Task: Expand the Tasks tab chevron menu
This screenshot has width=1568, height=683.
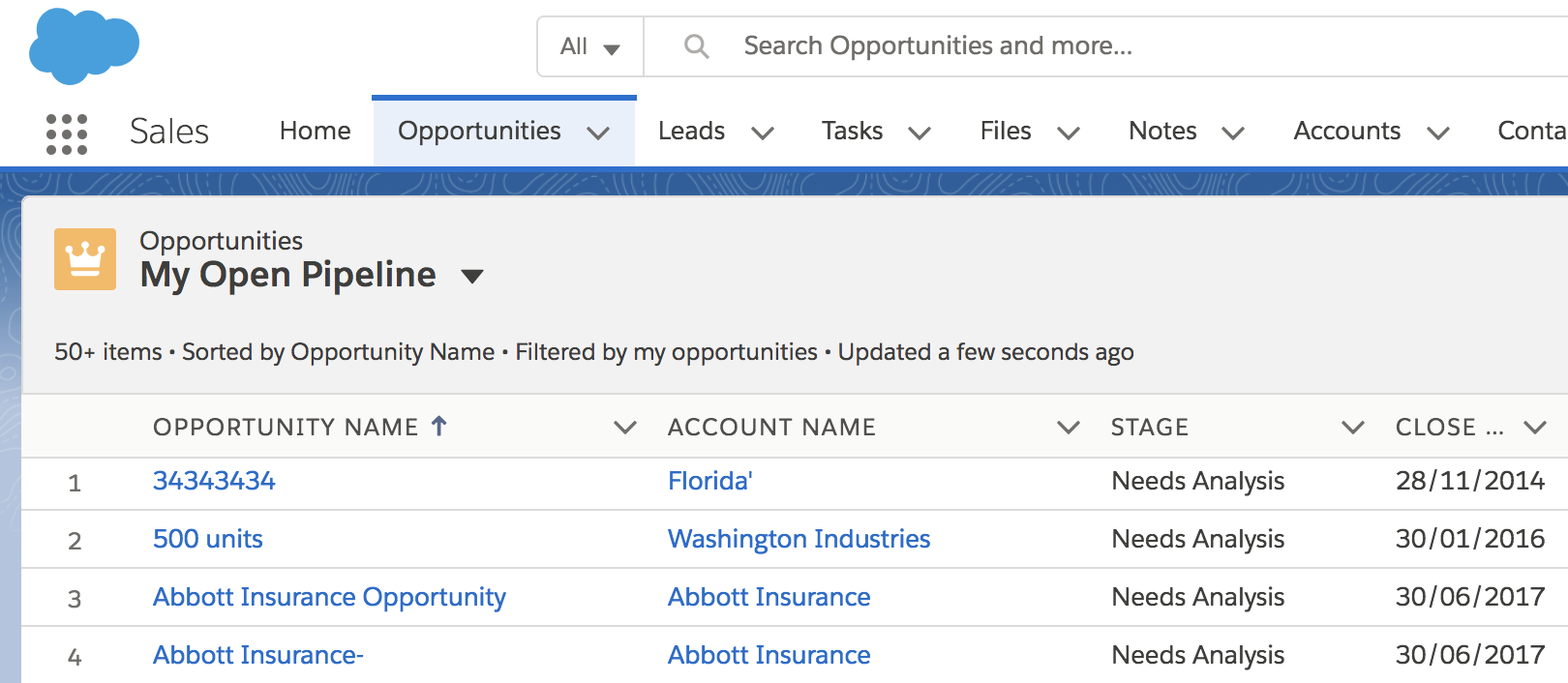Action: [x=920, y=133]
